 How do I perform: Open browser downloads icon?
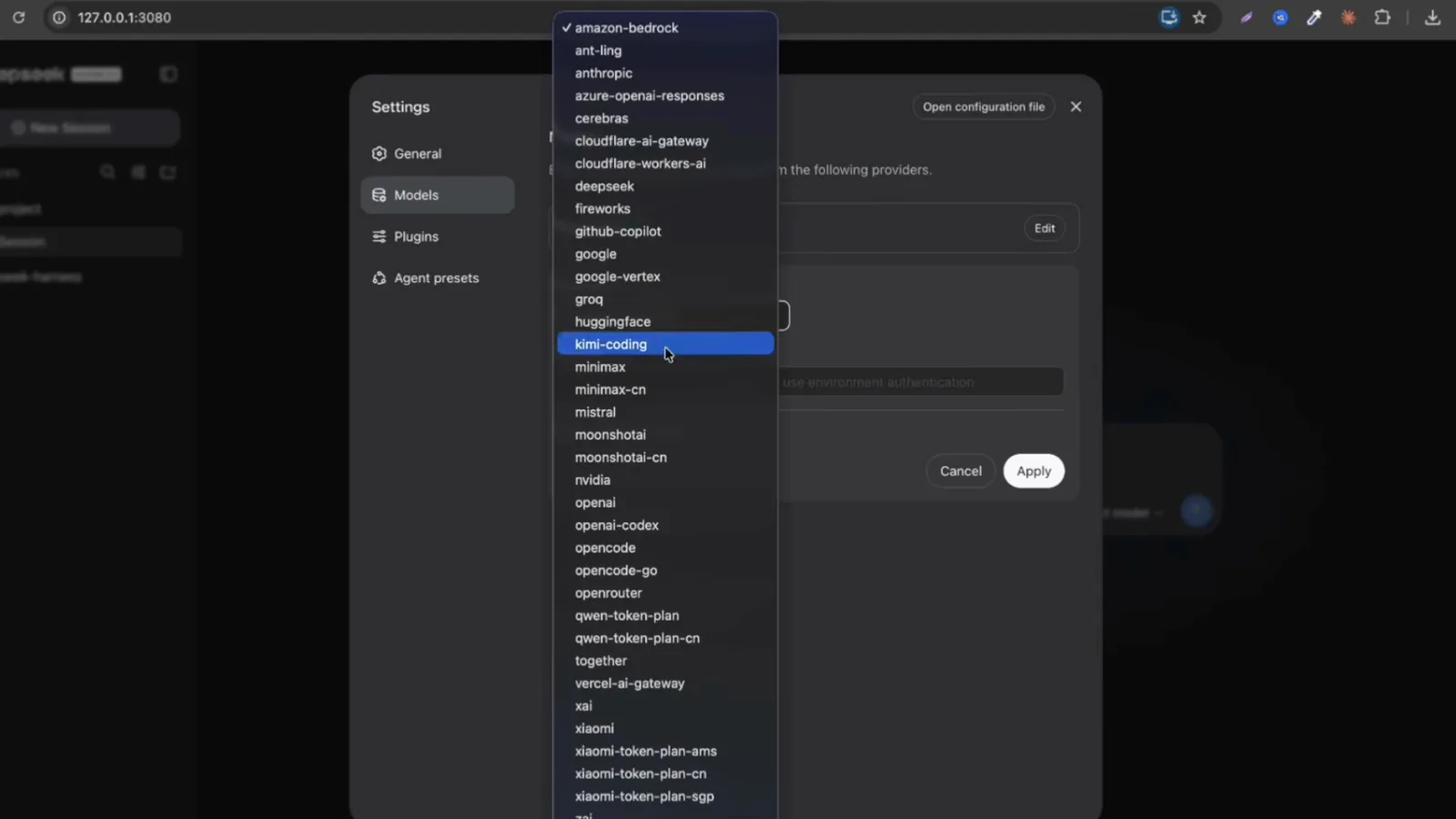point(1432,17)
